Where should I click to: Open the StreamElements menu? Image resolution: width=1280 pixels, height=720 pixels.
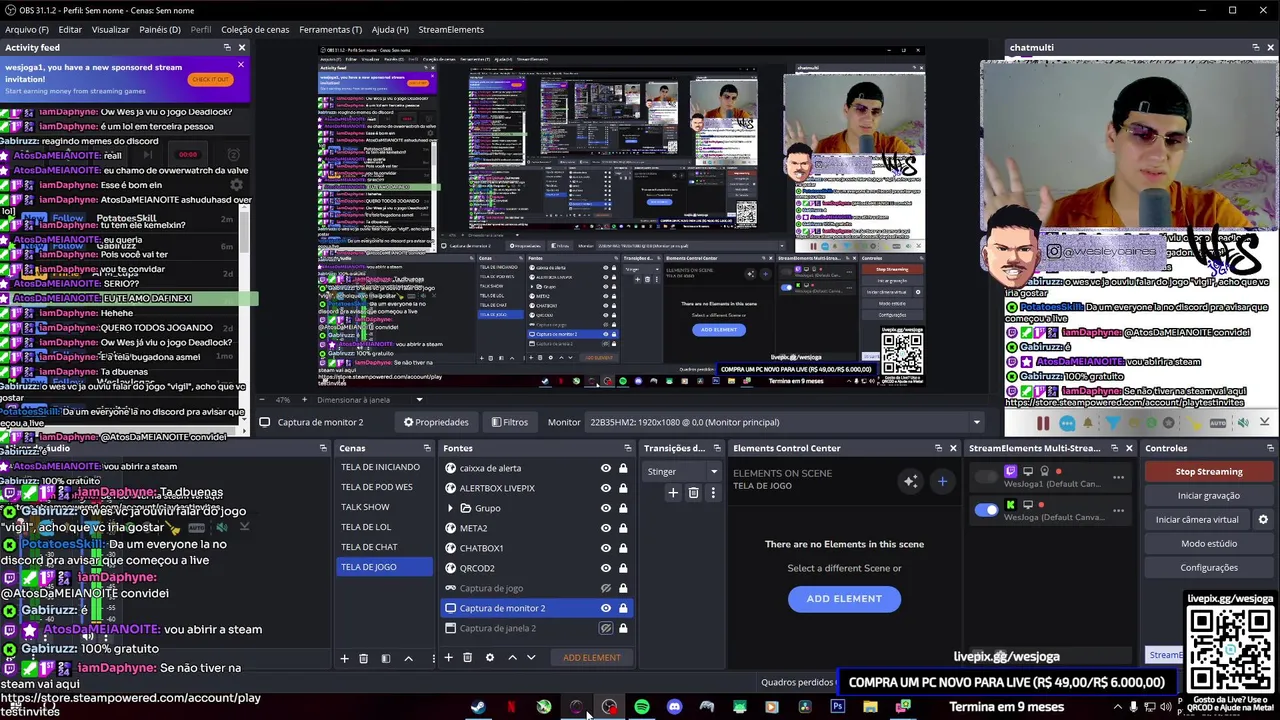pos(451,29)
